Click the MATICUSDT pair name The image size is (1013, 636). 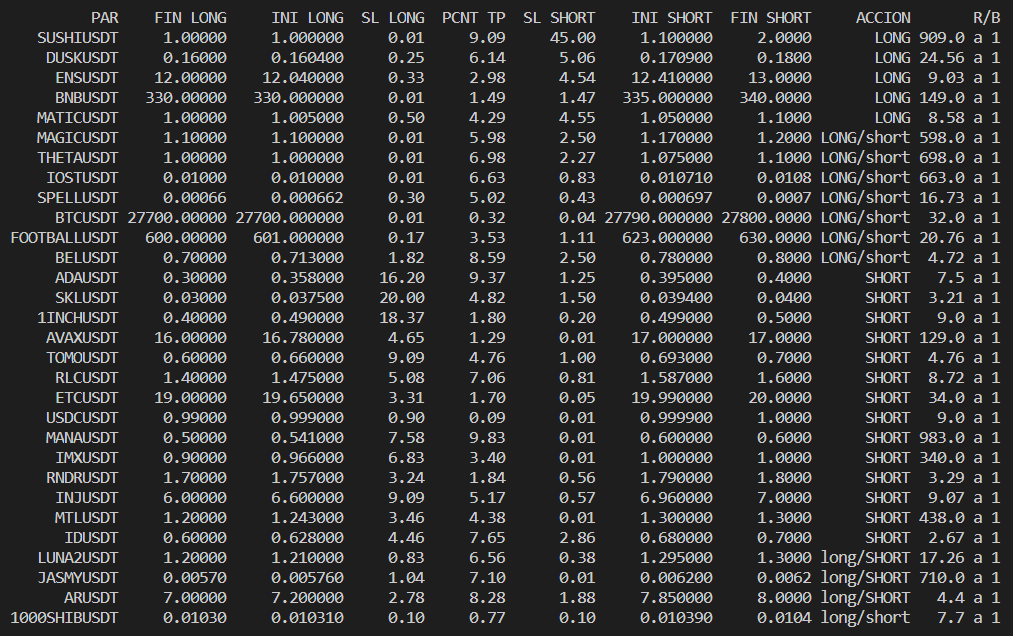coord(78,118)
